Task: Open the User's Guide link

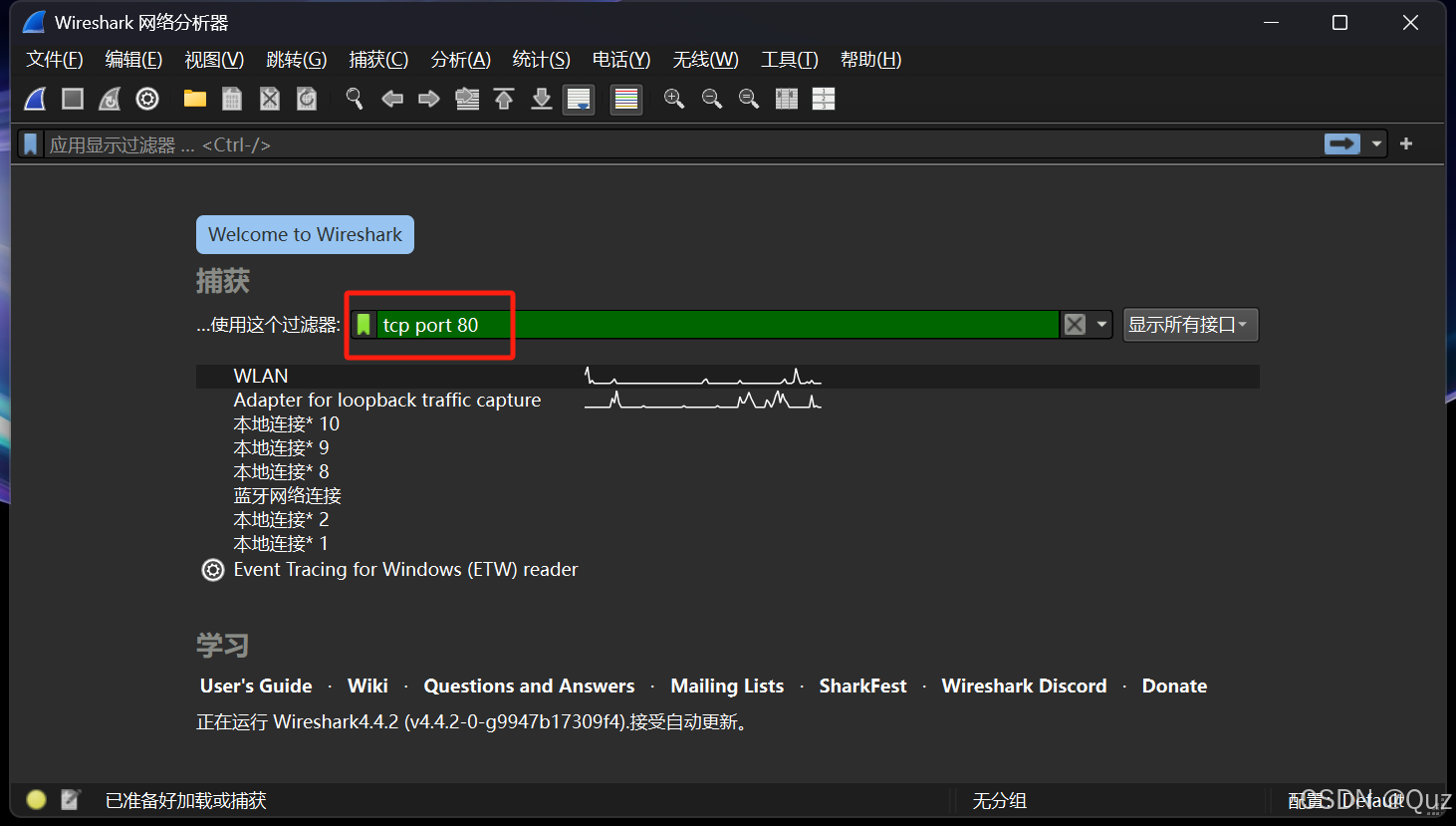Action: pos(256,686)
